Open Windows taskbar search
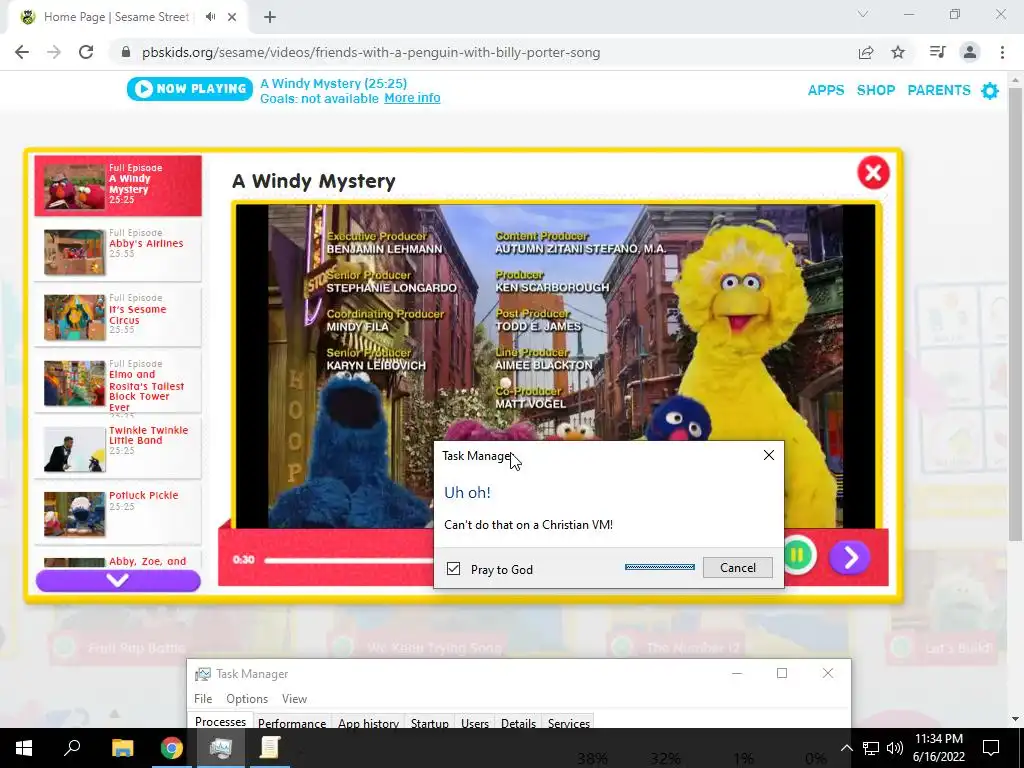 [x=72, y=748]
